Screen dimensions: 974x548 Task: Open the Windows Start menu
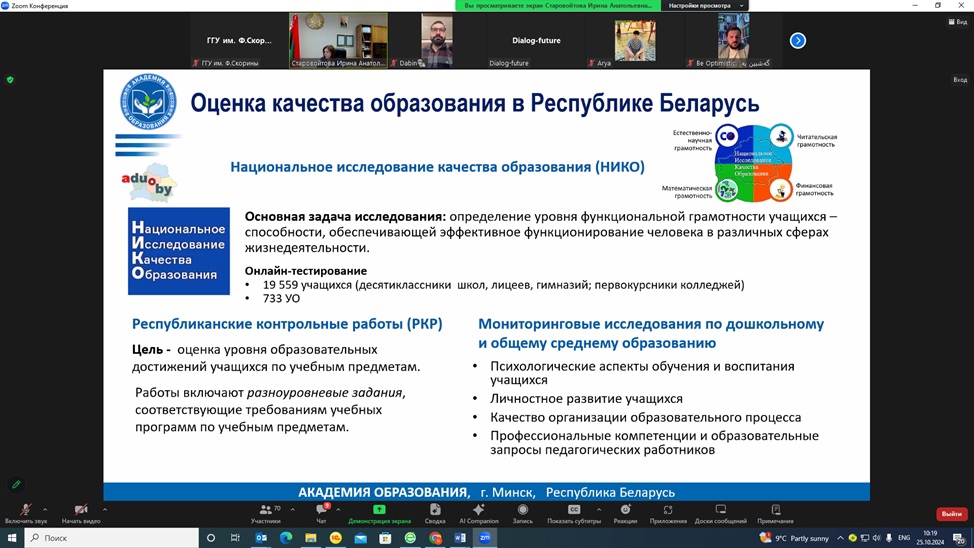12,538
